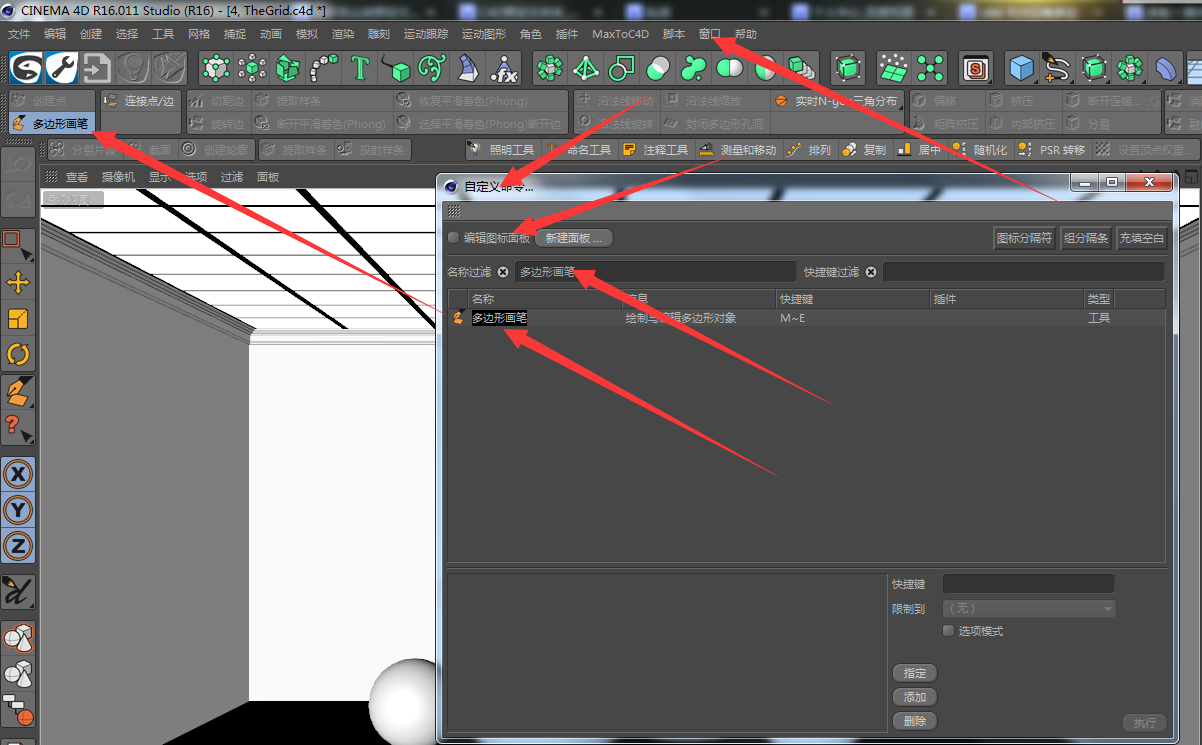Click 照明工具 toolbar button

[x=502, y=150]
